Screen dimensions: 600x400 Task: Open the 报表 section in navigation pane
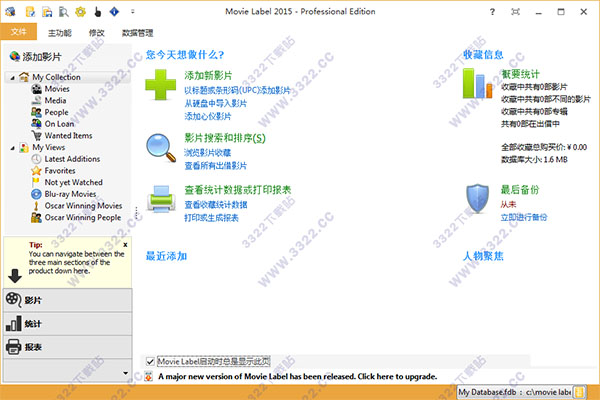68,347
